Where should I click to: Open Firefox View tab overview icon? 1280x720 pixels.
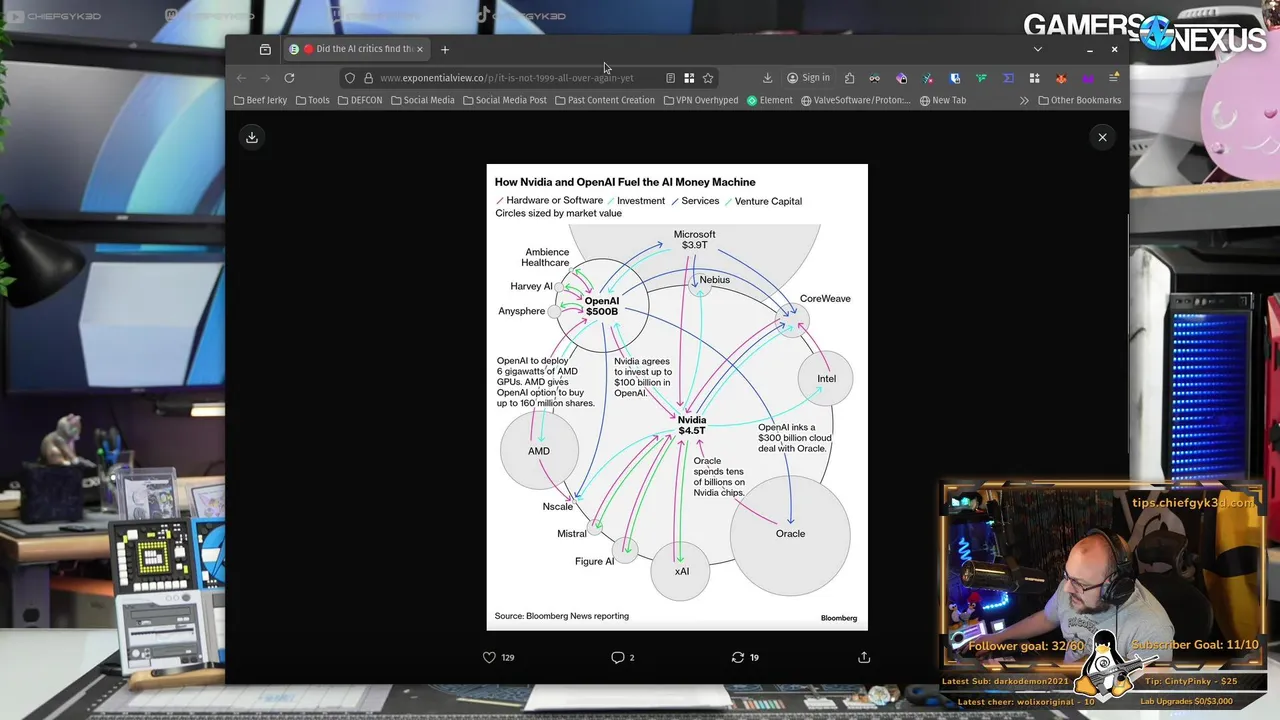(x=265, y=49)
